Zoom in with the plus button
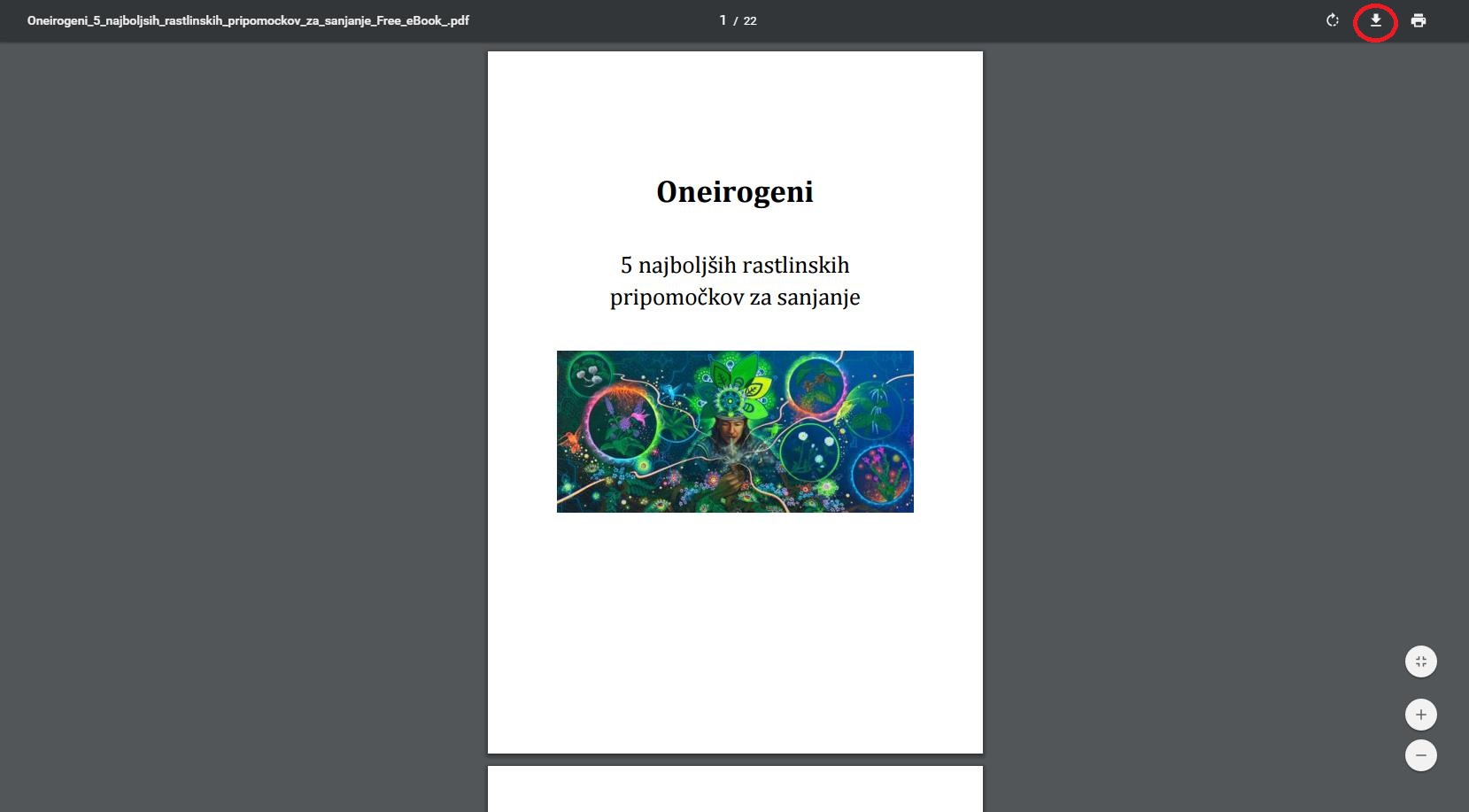Viewport: 1469px width, 812px height. pos(1420,715)
